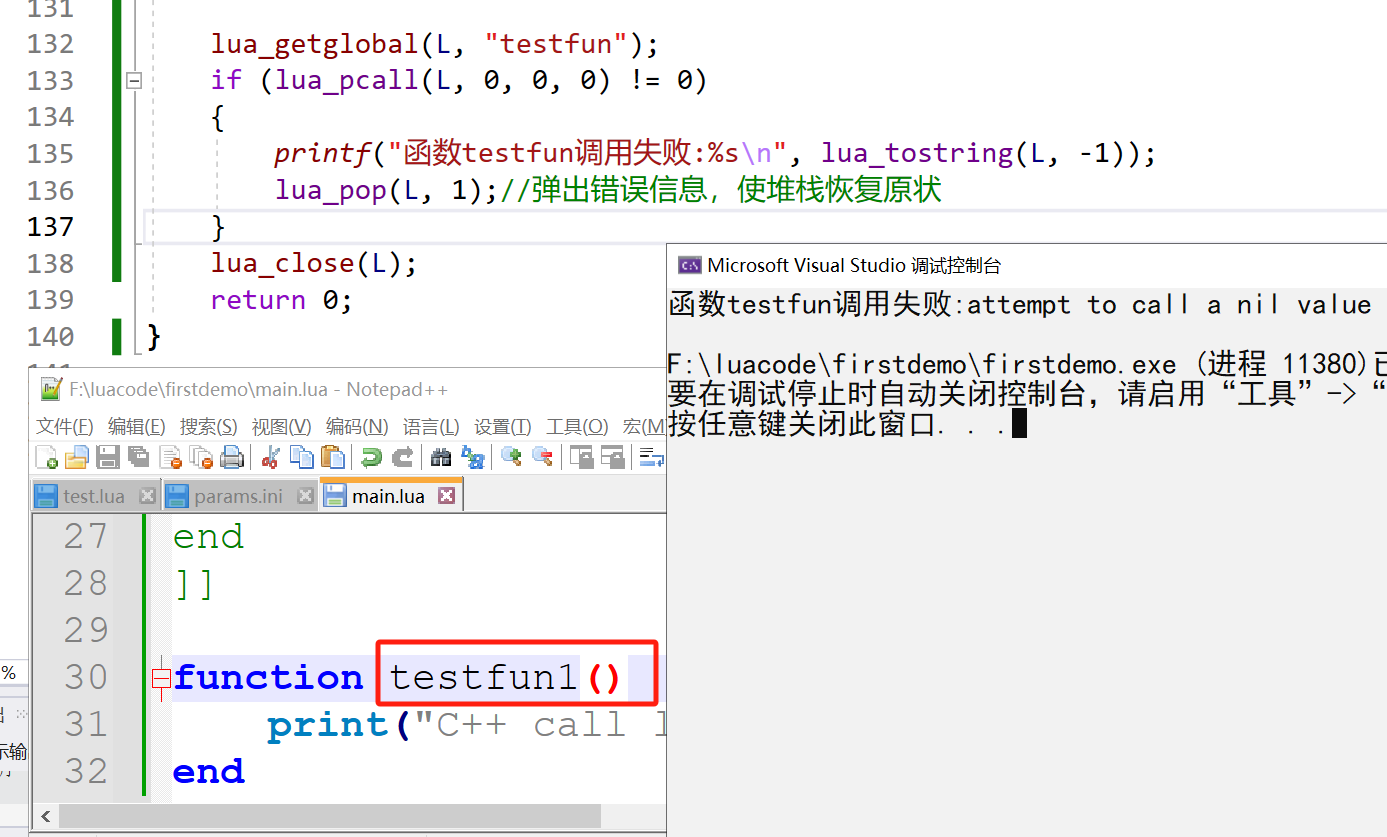Click the Copy icon in Notepad++ toolbar

pyautogui.click(x=301, y=457)
